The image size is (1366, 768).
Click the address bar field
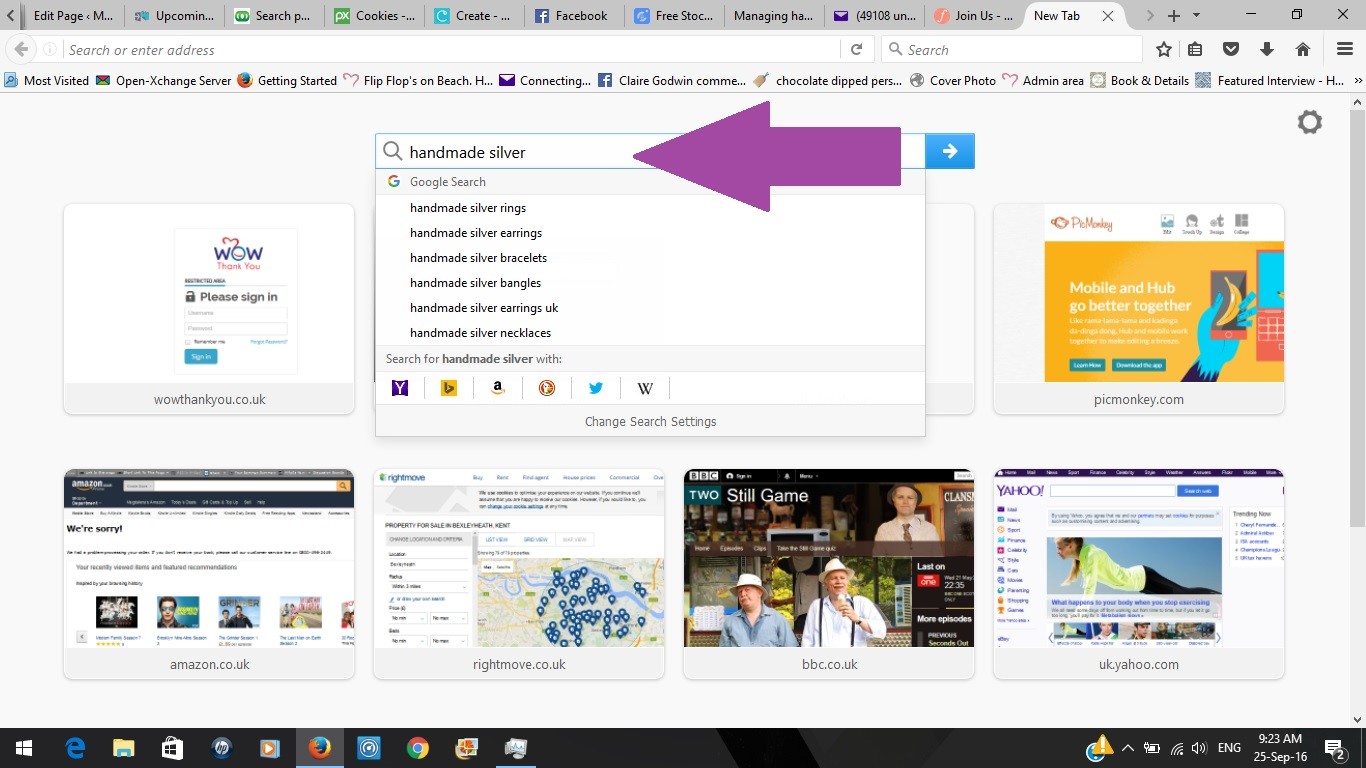click(x=450, y=49)
